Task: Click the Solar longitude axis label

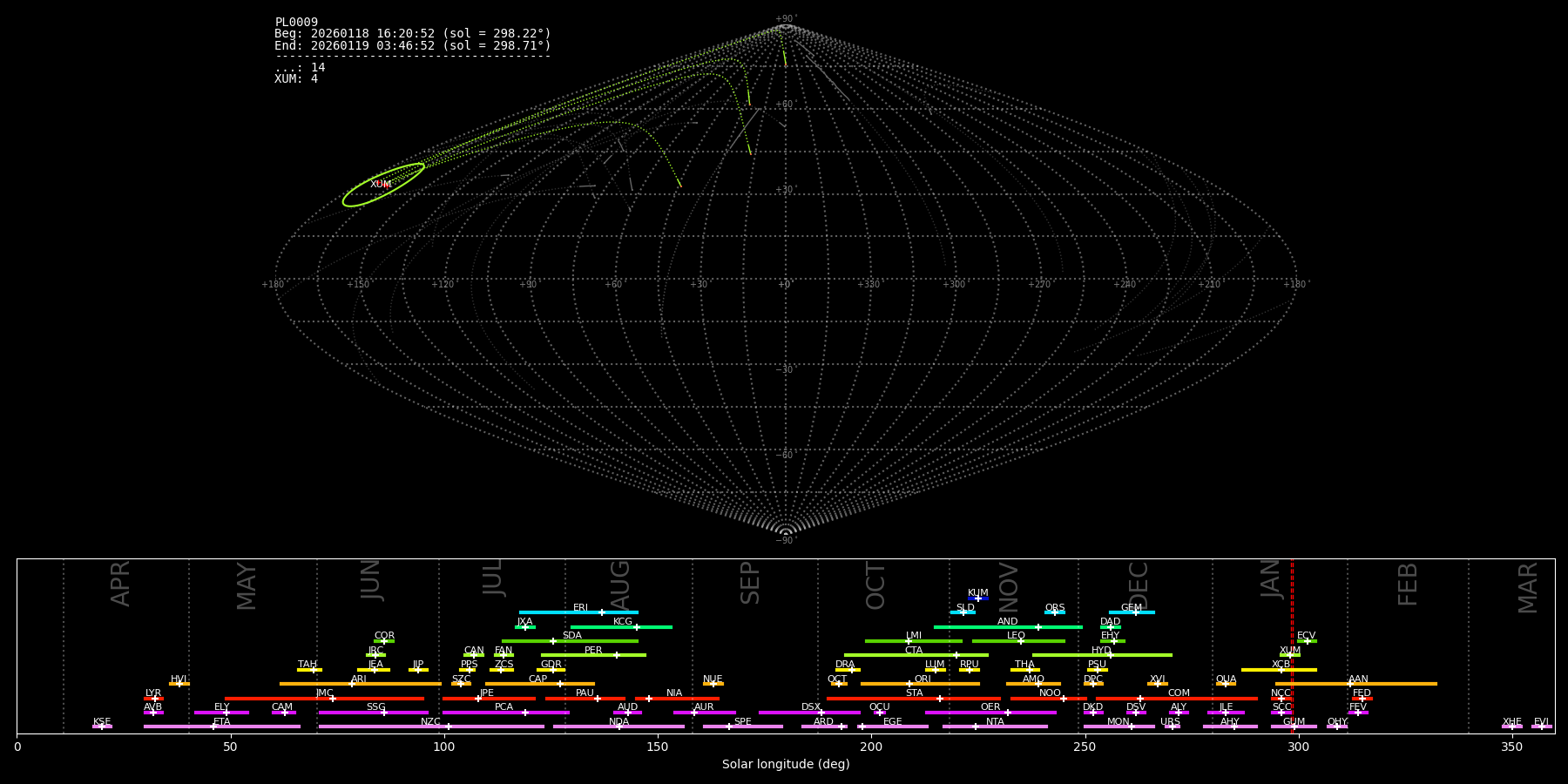Action: 785,764
